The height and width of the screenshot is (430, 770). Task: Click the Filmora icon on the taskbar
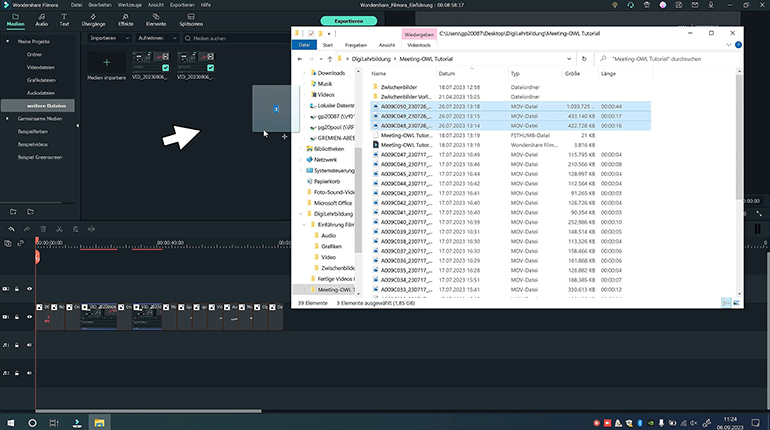[x=77, y=423]
